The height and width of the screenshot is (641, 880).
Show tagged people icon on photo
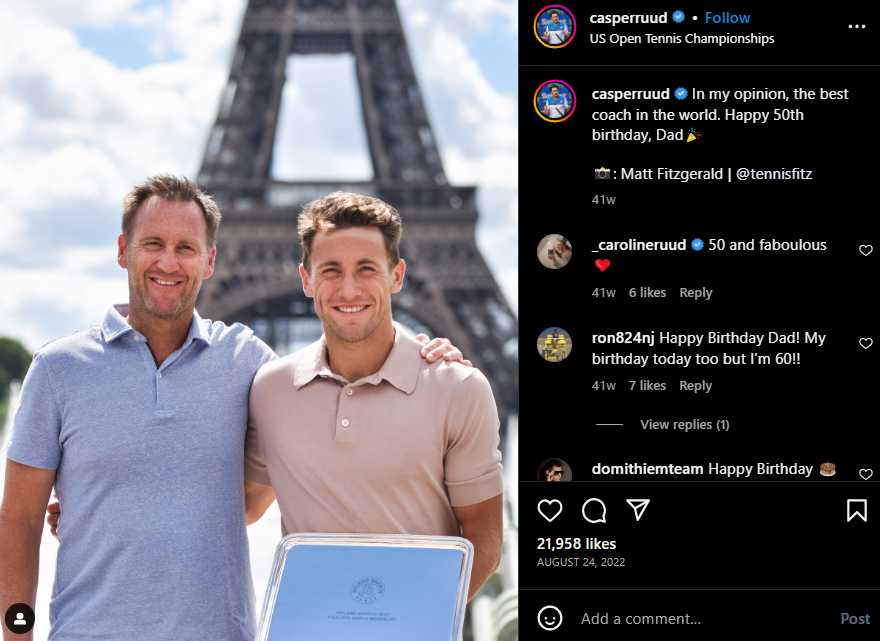20,619
